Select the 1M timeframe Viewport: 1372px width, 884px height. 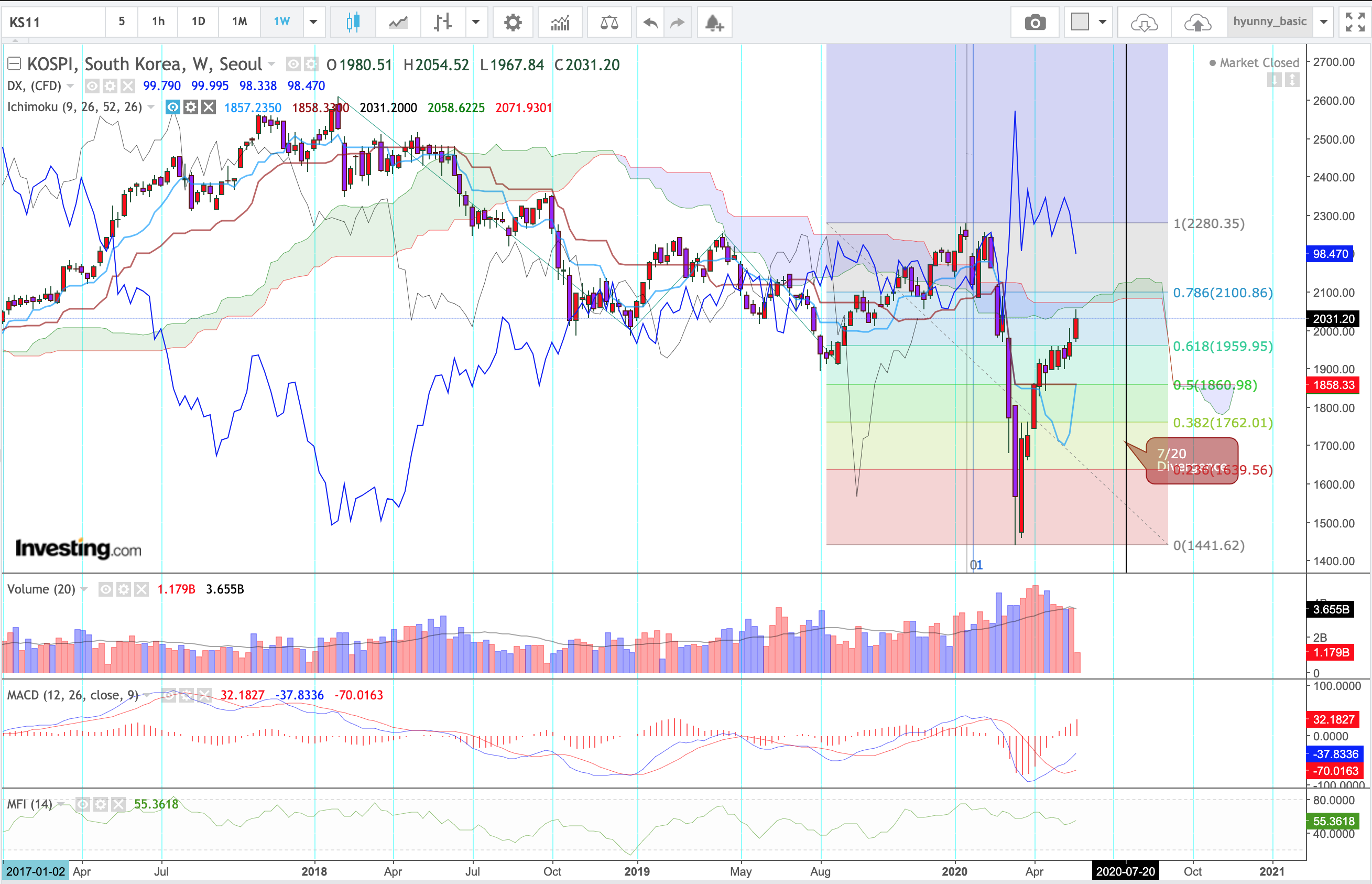point(239,23)
